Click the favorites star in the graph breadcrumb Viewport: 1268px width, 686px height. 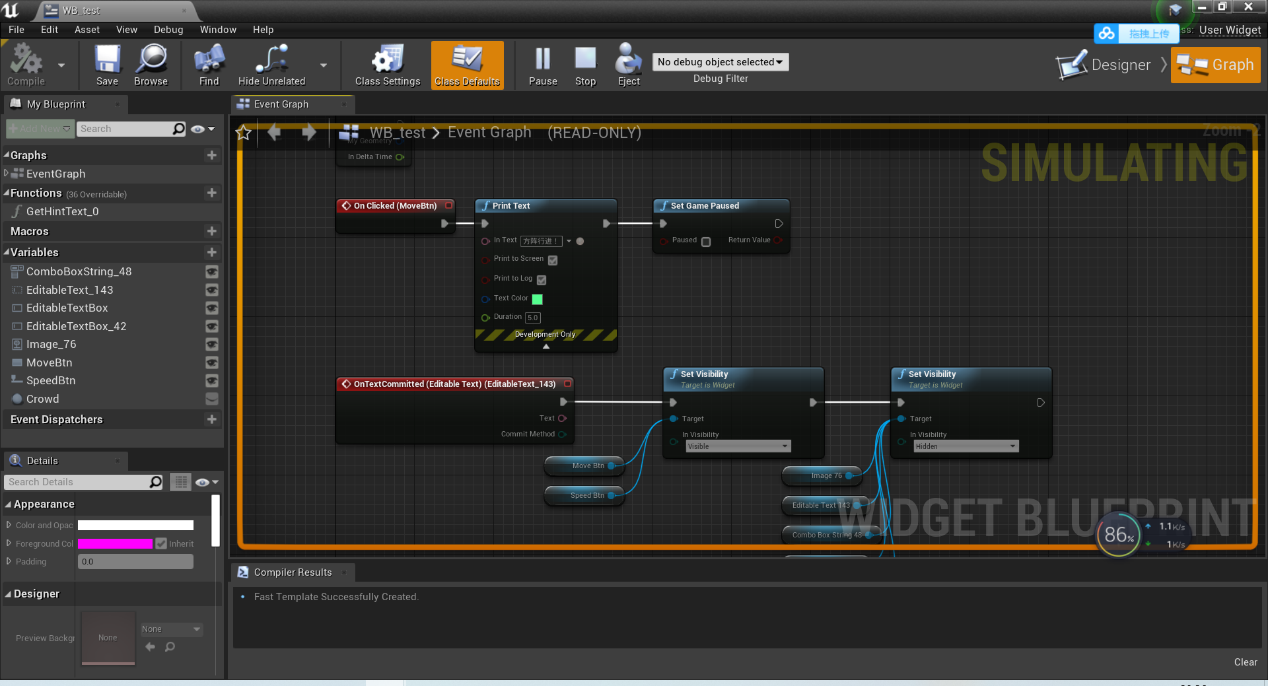click(243, 131)
